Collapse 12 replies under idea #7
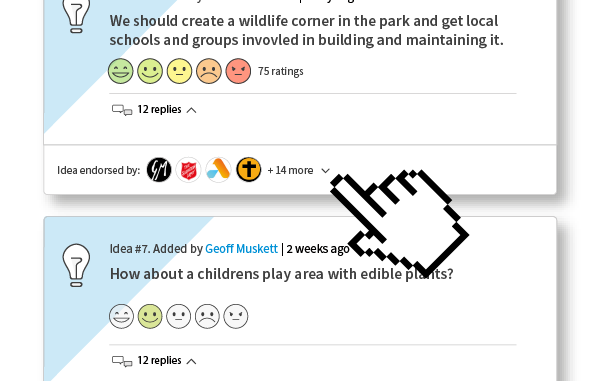 154,360
